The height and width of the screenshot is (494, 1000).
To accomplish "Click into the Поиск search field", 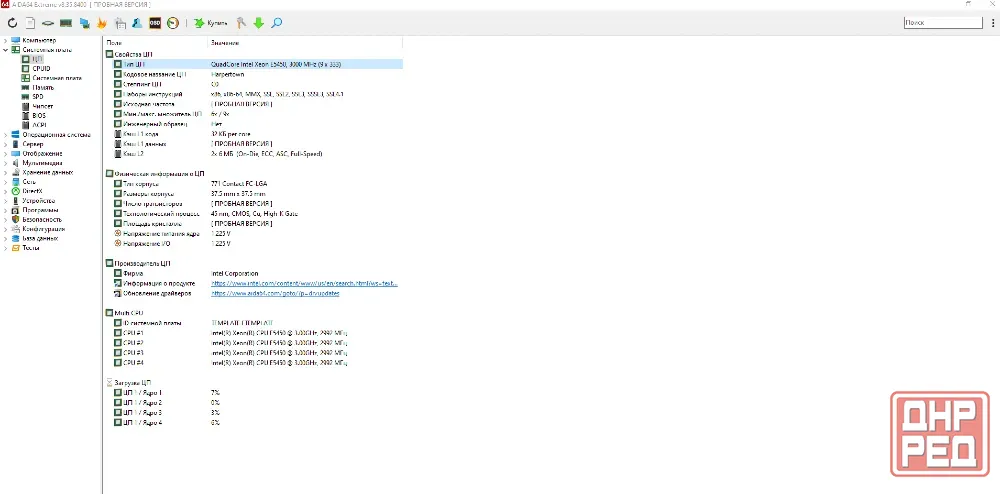I will (x=943, y=22).
